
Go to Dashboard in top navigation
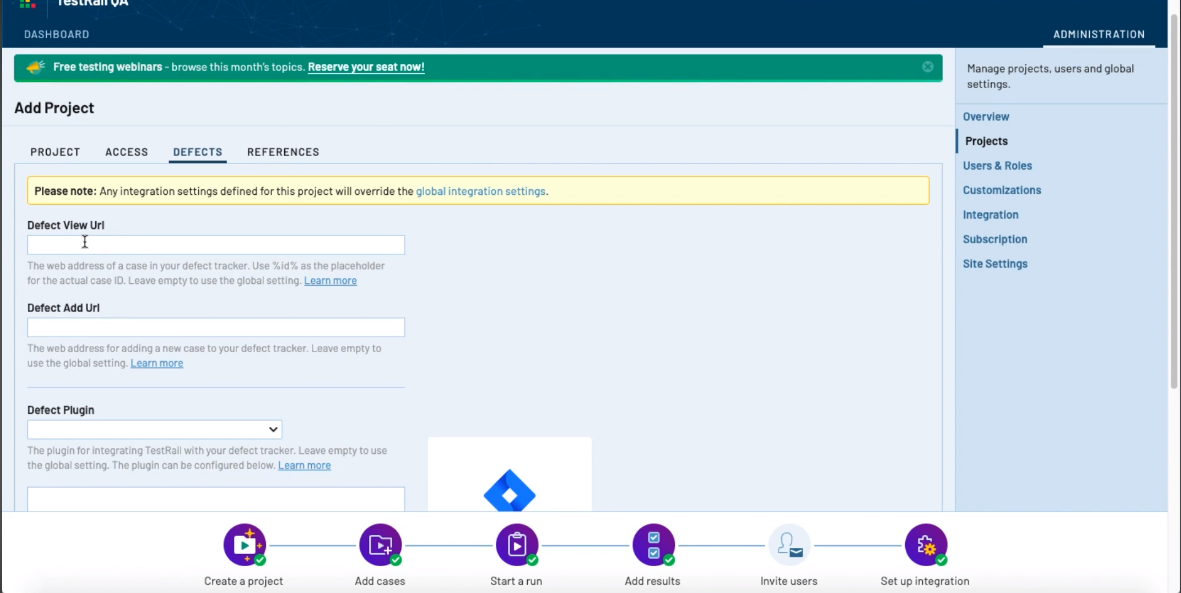point(57,34)
